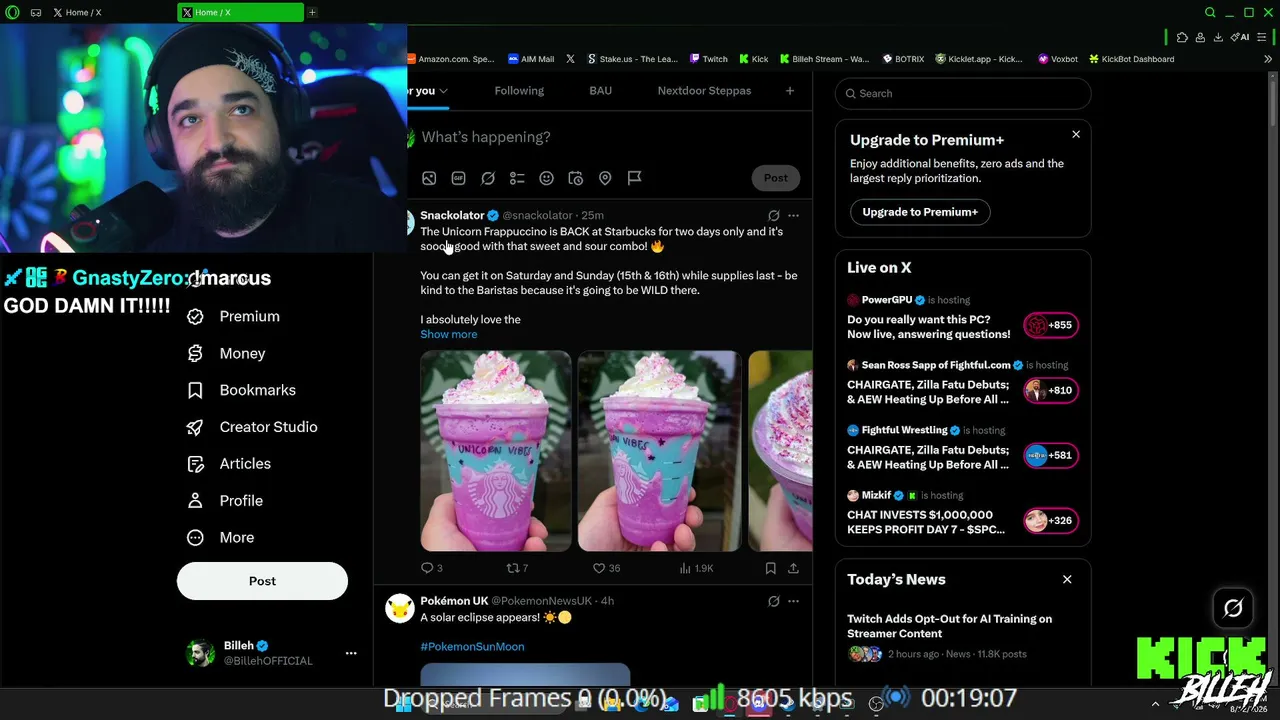This screenshot has height=720, width=1280.
Task: Open Grok actions on Pokémon UK post
Action: point(773,601)
